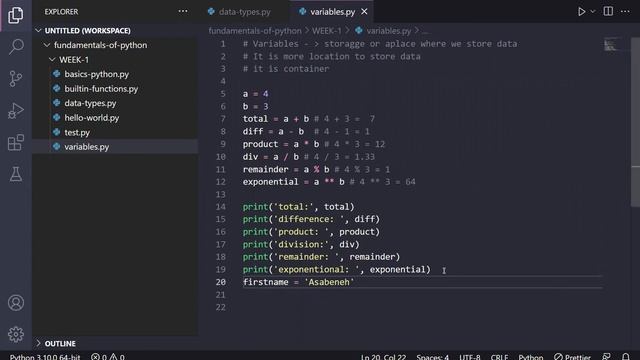Select Python interpreter in status bar

(45, 357)
